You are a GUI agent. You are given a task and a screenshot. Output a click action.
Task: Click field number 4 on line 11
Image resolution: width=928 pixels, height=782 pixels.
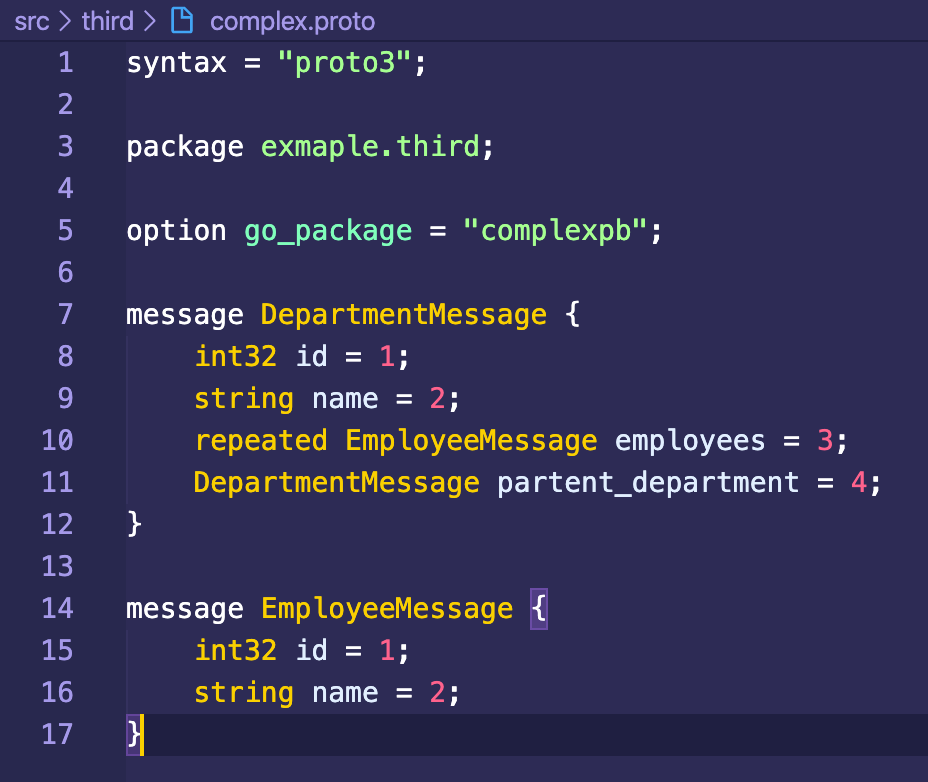point(859,482)
